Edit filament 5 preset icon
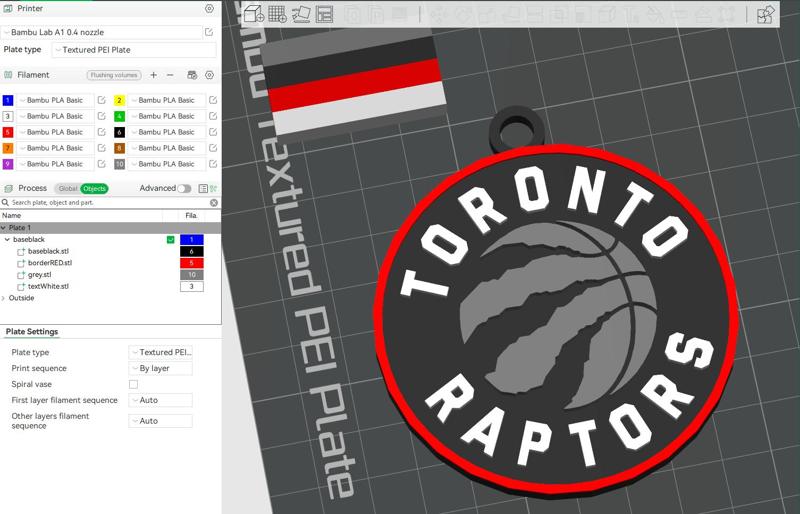 [102, 132]
